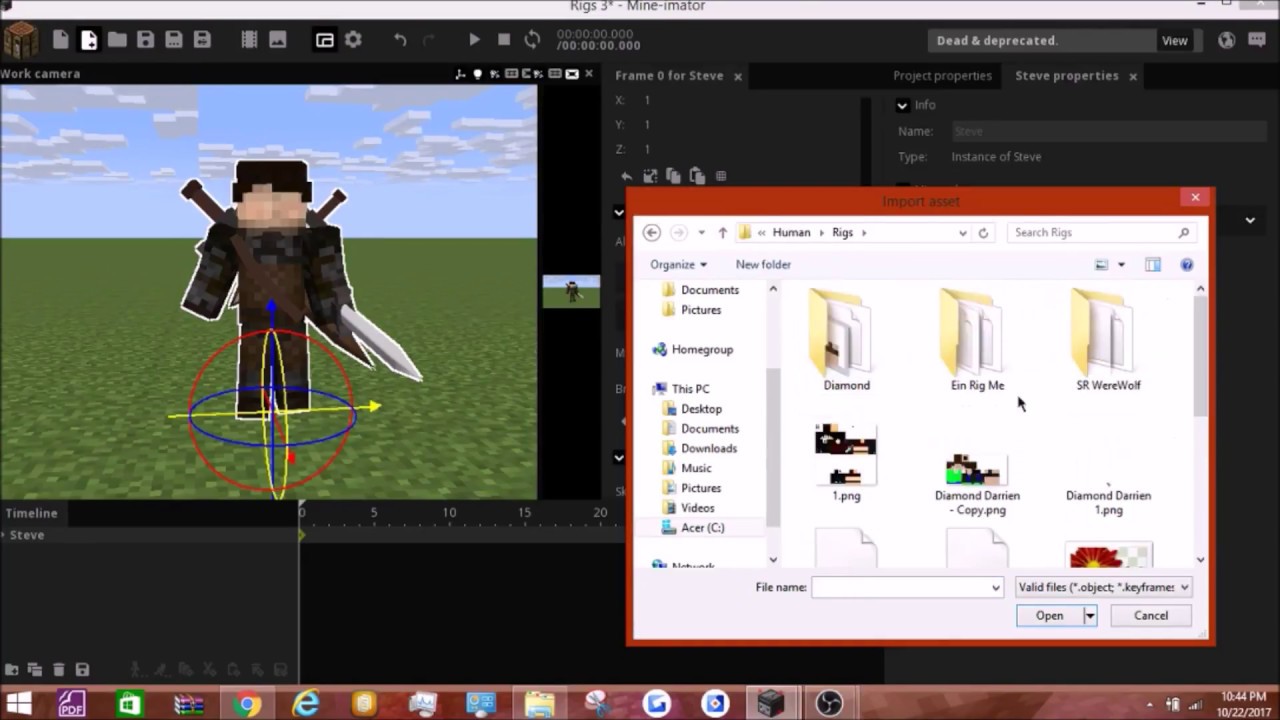Click timeline marker at frame 10
This screenshot has width=1280, height=720.
pyautogui.click(x=449, y=512)
